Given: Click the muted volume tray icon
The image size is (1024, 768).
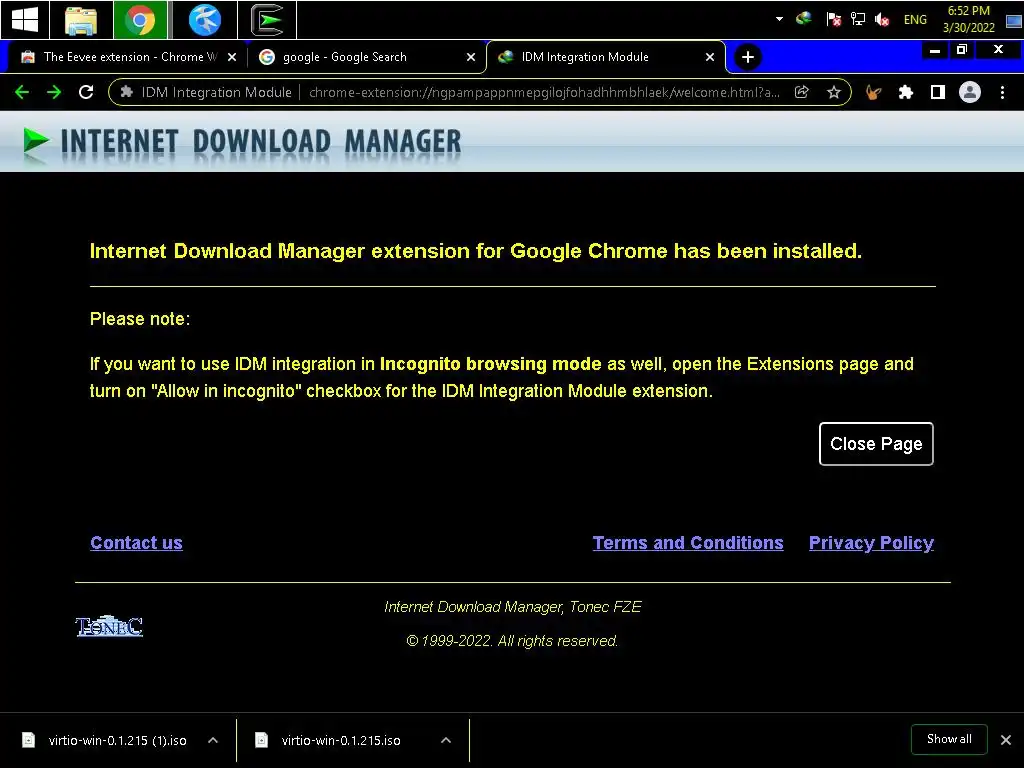Looking at the screenshot, I should [882, 20].
